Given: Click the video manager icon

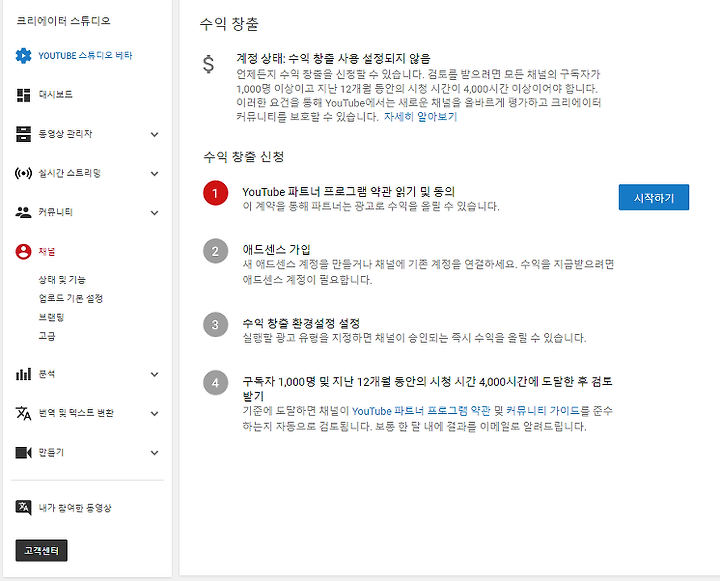Looking at the screenshot, I should click(x=23, y=134).
